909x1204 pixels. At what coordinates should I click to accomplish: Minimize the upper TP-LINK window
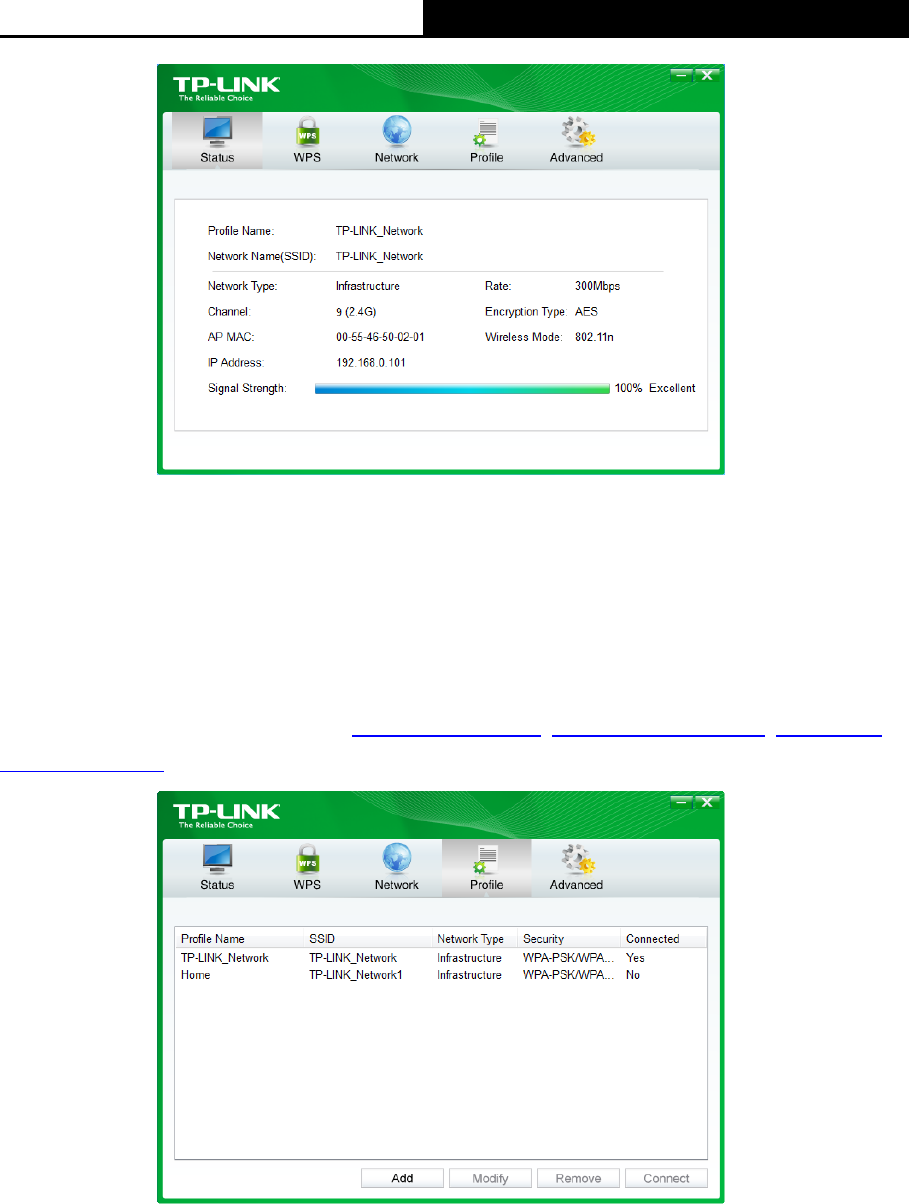[681, 75]
